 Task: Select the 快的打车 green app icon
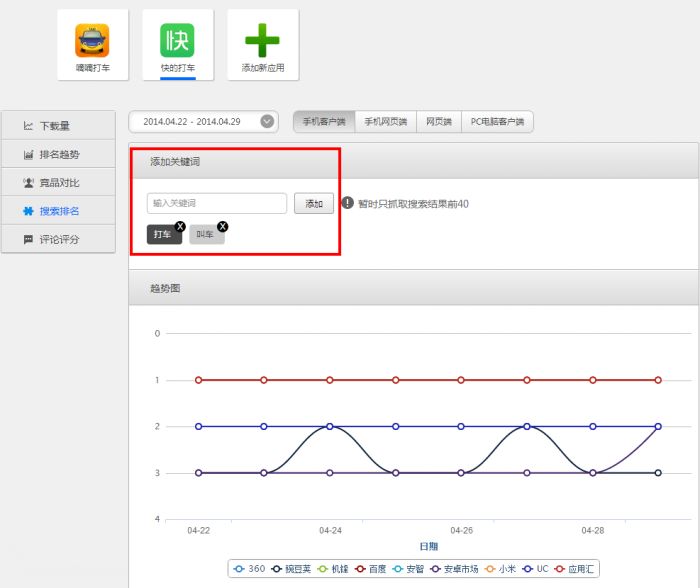(177, 41)
